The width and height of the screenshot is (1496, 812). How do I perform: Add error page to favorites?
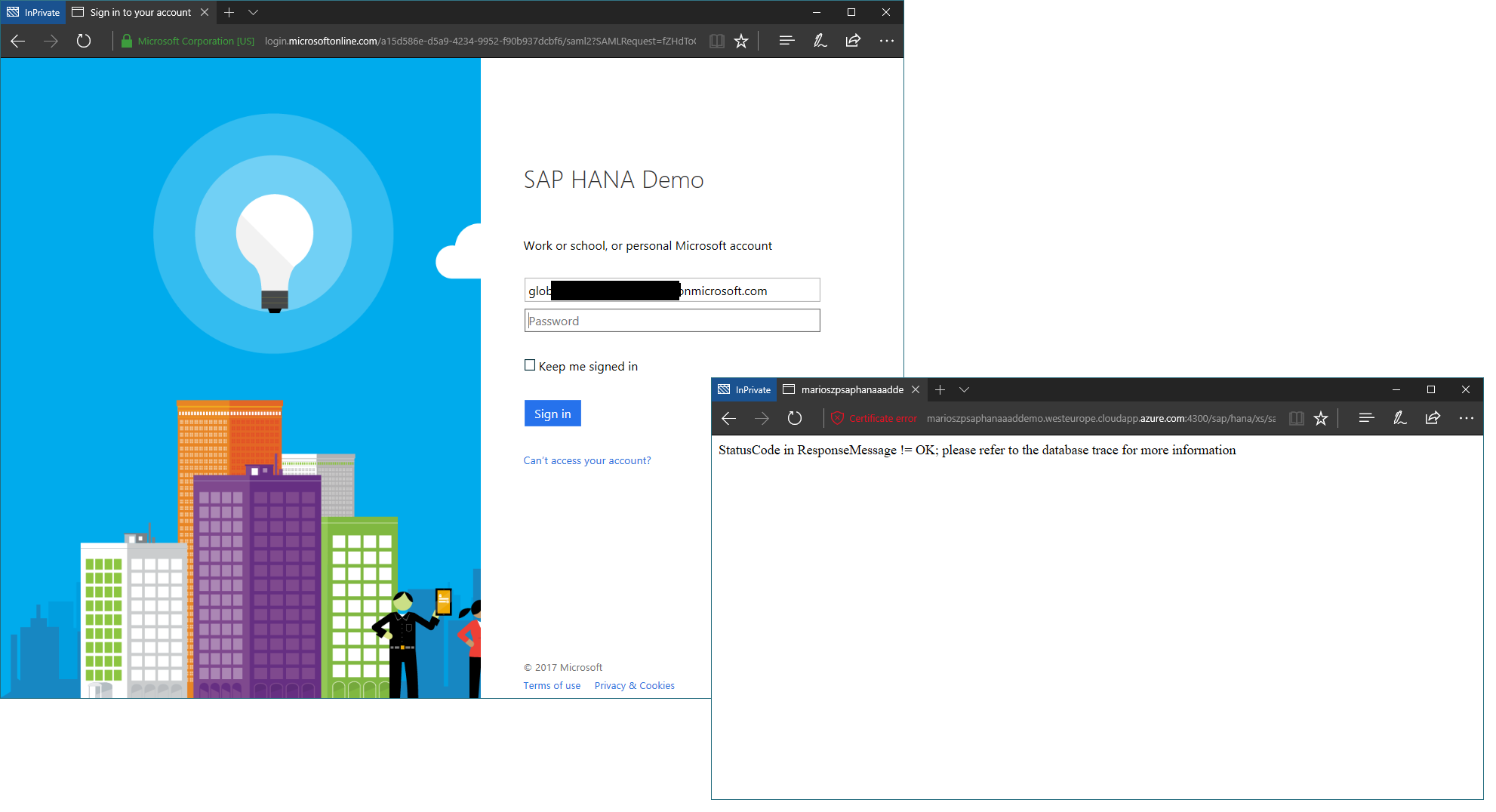[1321, 418]
